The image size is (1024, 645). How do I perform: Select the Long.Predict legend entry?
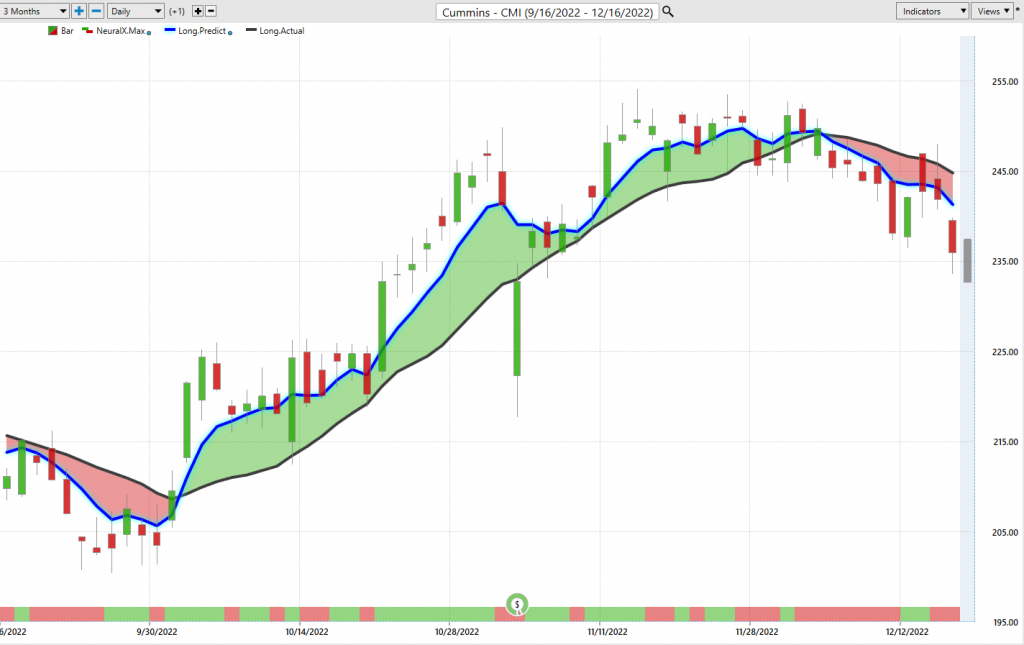point(202,31)
